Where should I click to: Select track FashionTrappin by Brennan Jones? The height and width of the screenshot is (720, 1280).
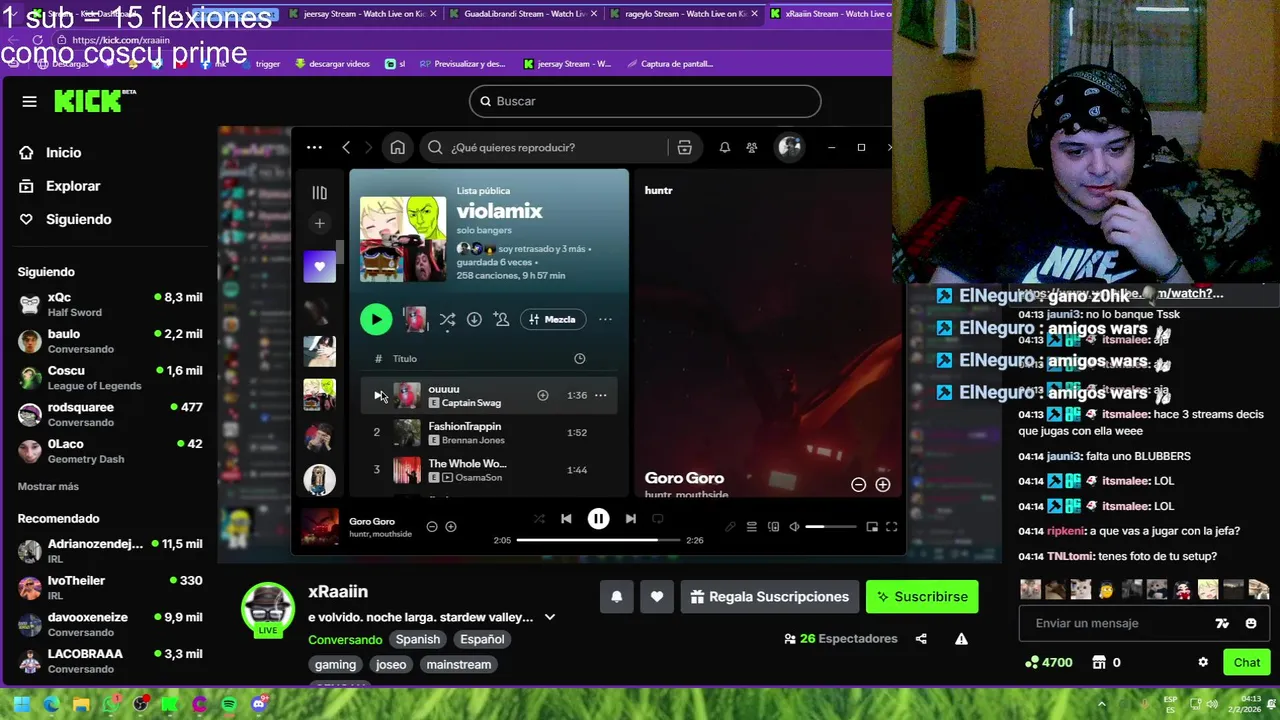pos(489,433)
